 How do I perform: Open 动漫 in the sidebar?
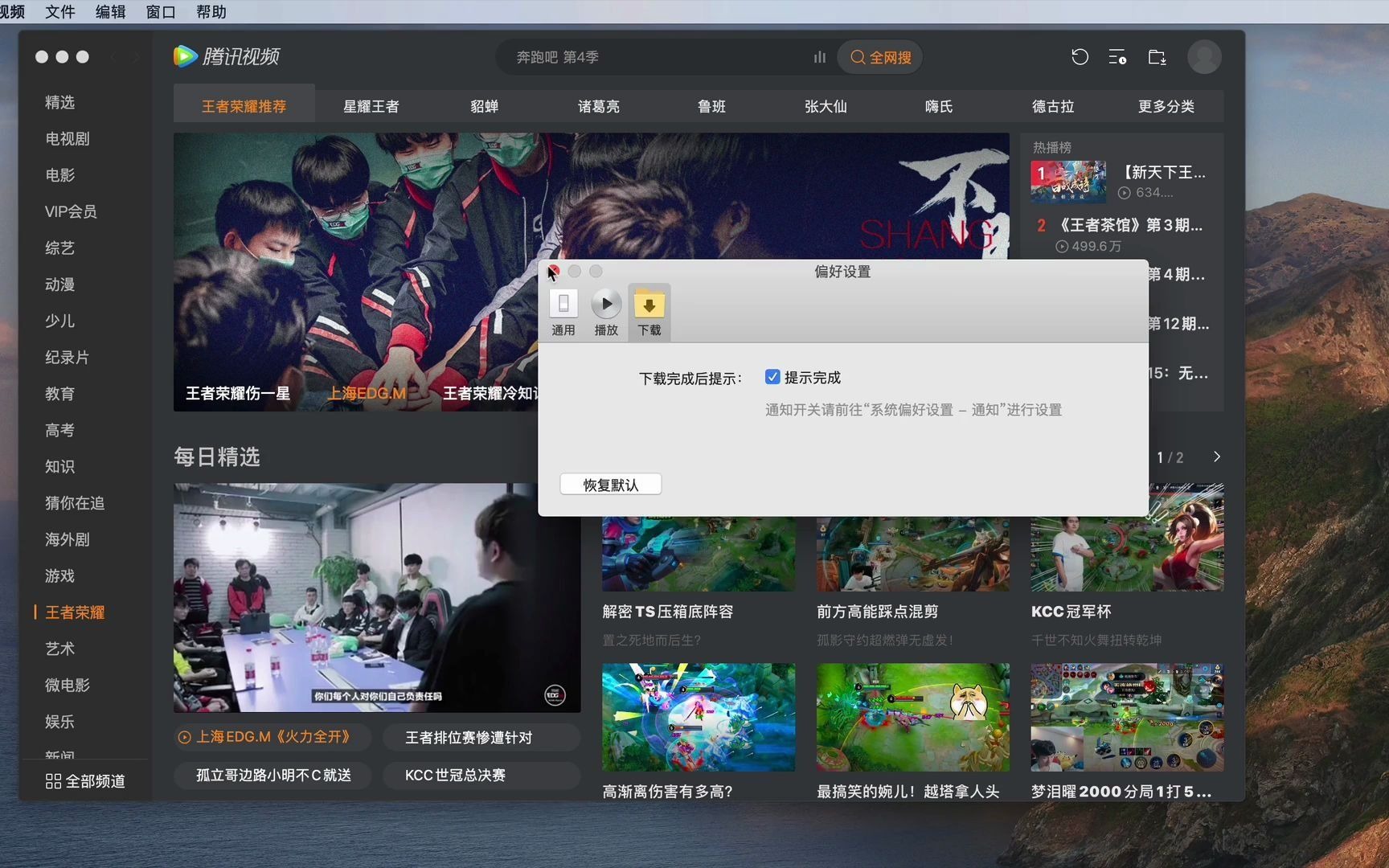pos(59,285)
